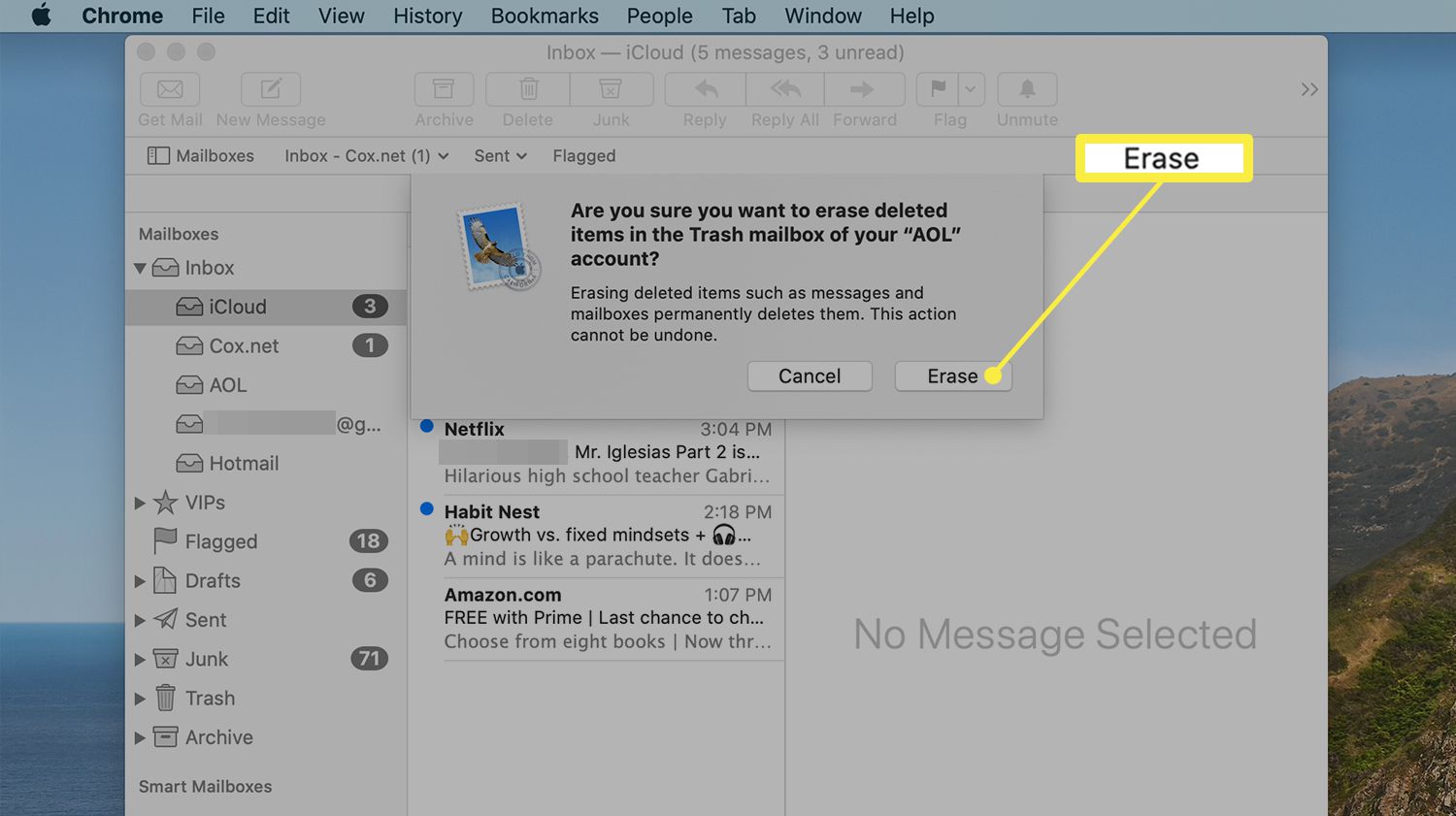The width and height of the screenshot is (1456, 816).
Task: Click the Cancel button in dialog
Action: [810, 376]
